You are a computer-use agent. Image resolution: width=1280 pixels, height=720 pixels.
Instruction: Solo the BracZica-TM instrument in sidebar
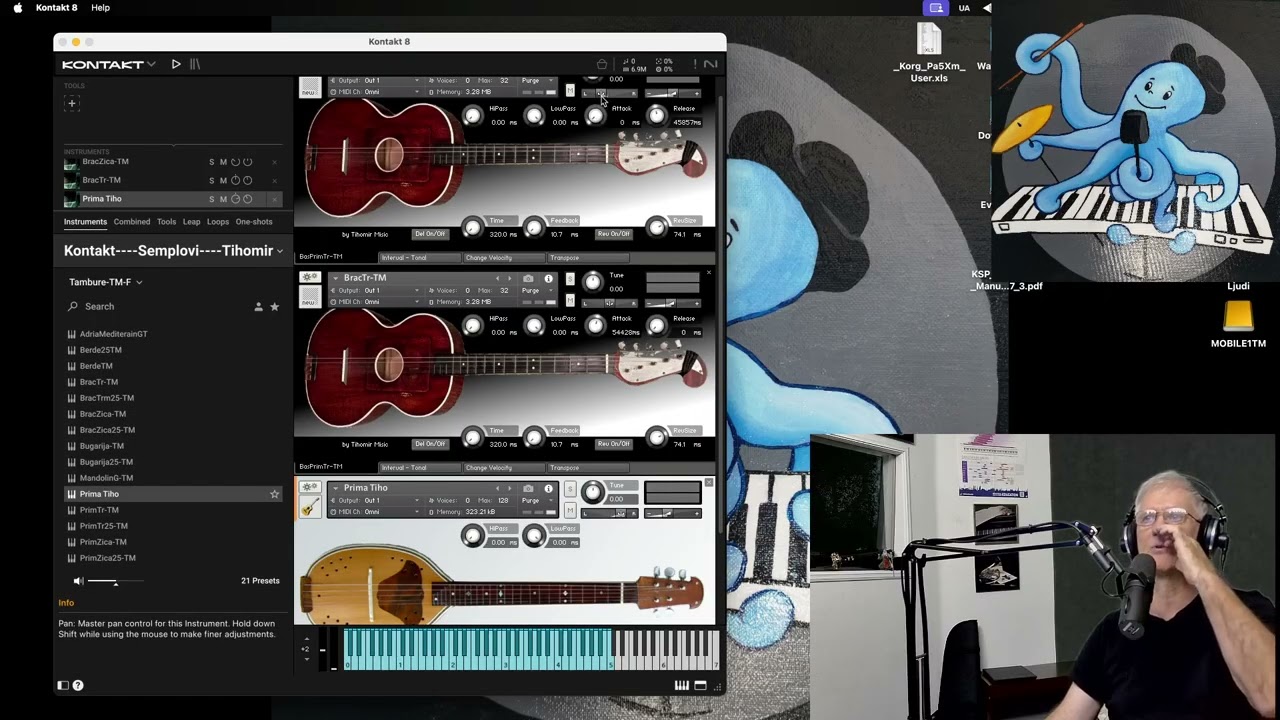click(x=212, y=162)
